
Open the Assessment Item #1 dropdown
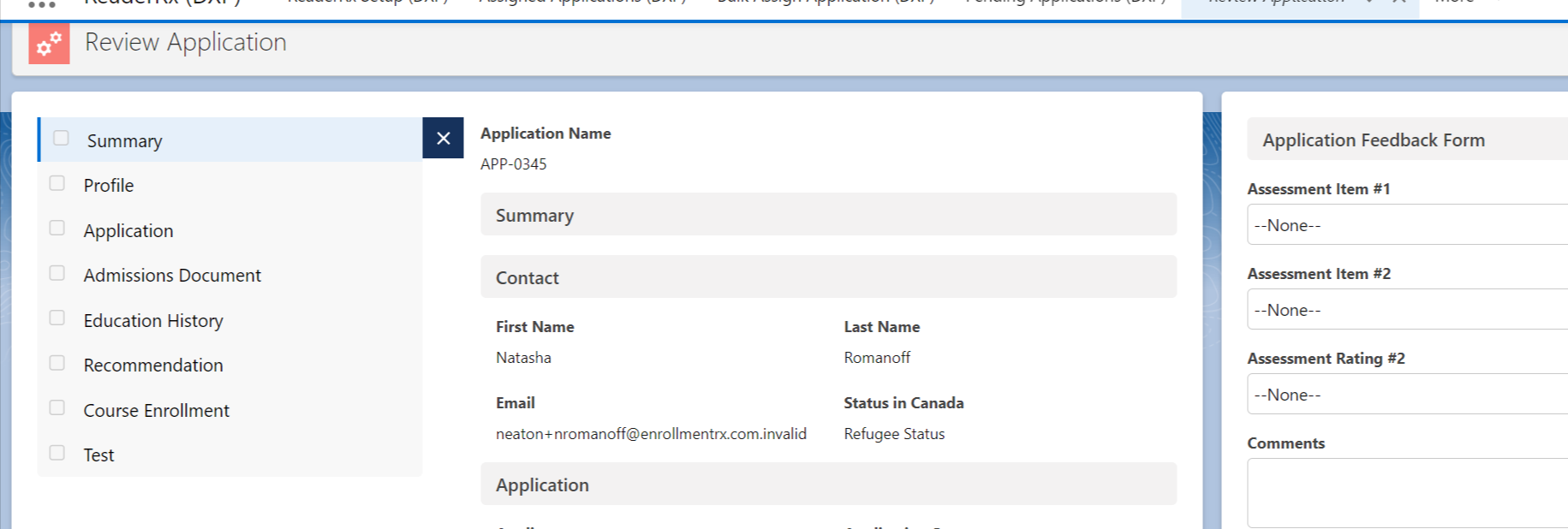coord(1406,225)
